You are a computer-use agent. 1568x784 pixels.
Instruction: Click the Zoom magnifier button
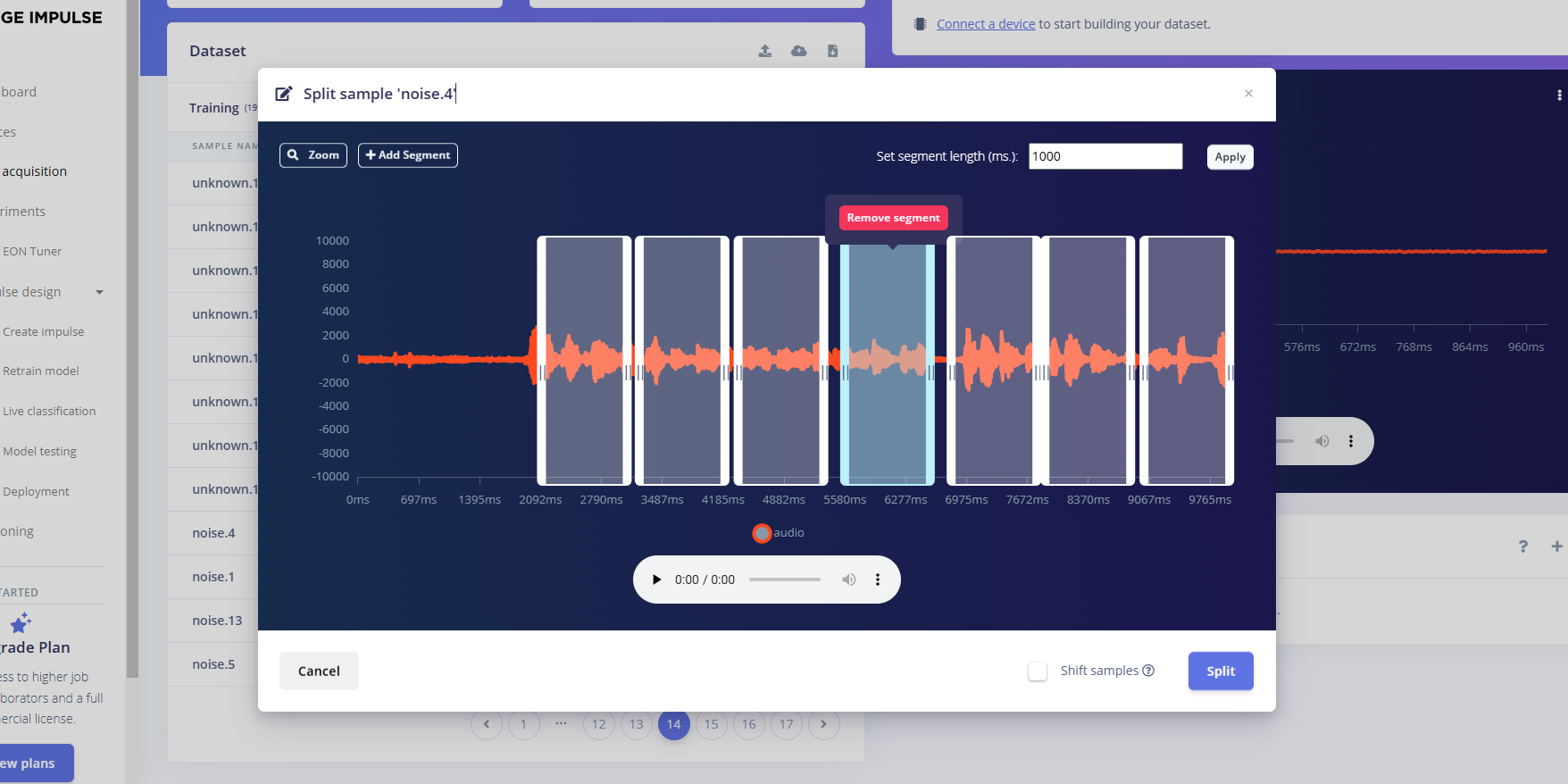point(313,155)
